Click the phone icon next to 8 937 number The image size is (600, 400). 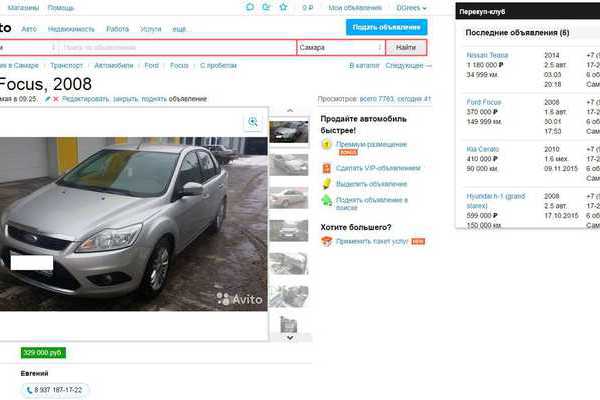click(29, 390)
